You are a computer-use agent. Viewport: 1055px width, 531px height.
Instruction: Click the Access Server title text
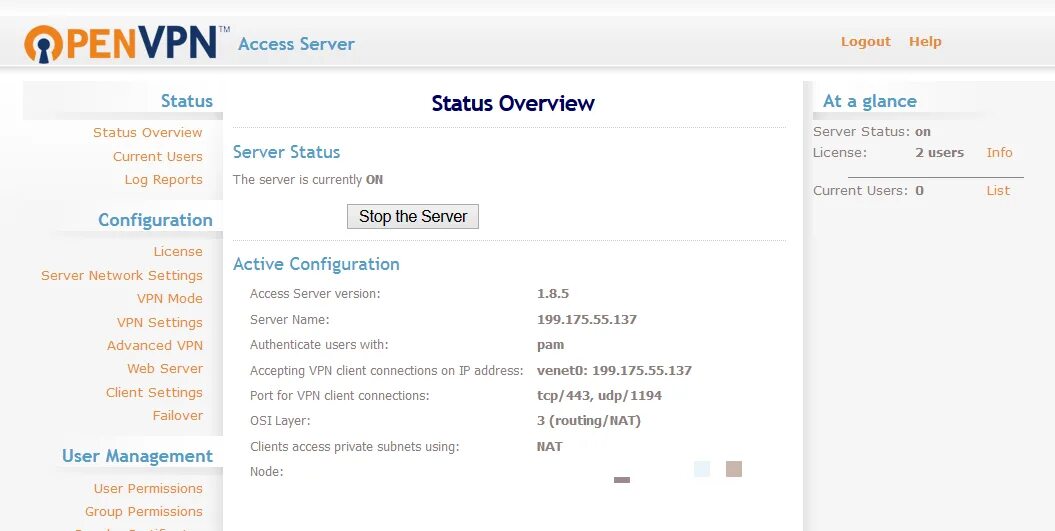click(296, 44)
